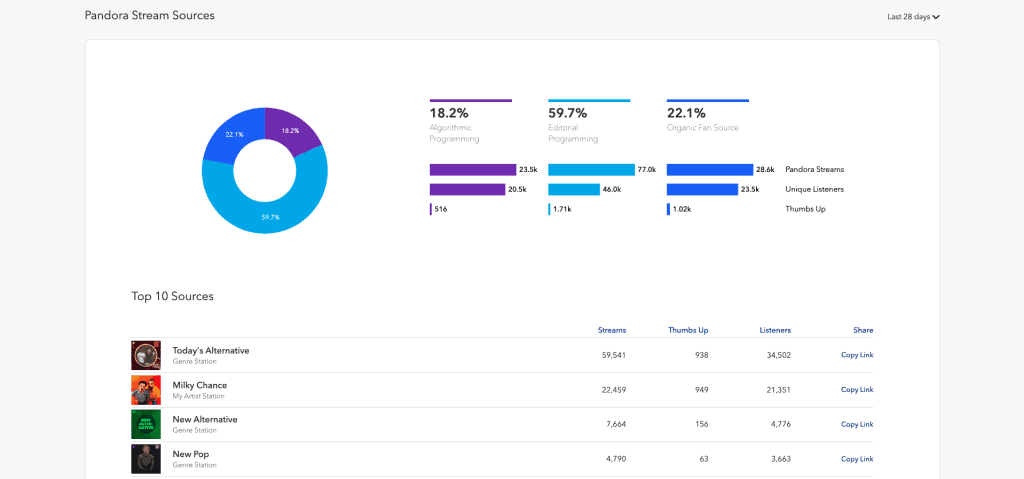Copy Link for New Alternative
The width and height of the screenshot is (1024, 479).
point(857,424)
